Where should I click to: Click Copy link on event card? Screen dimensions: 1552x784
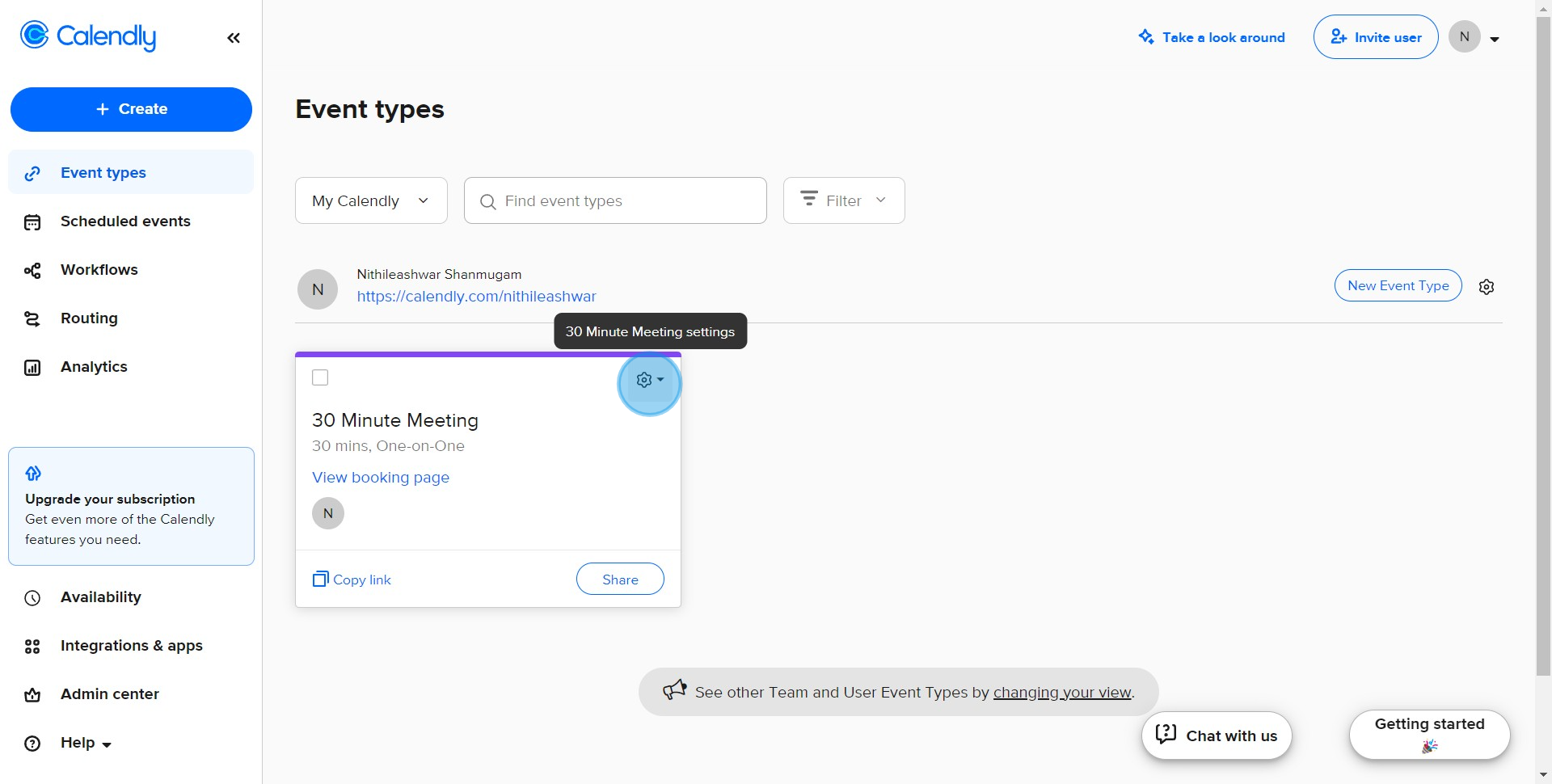point(352,580)
